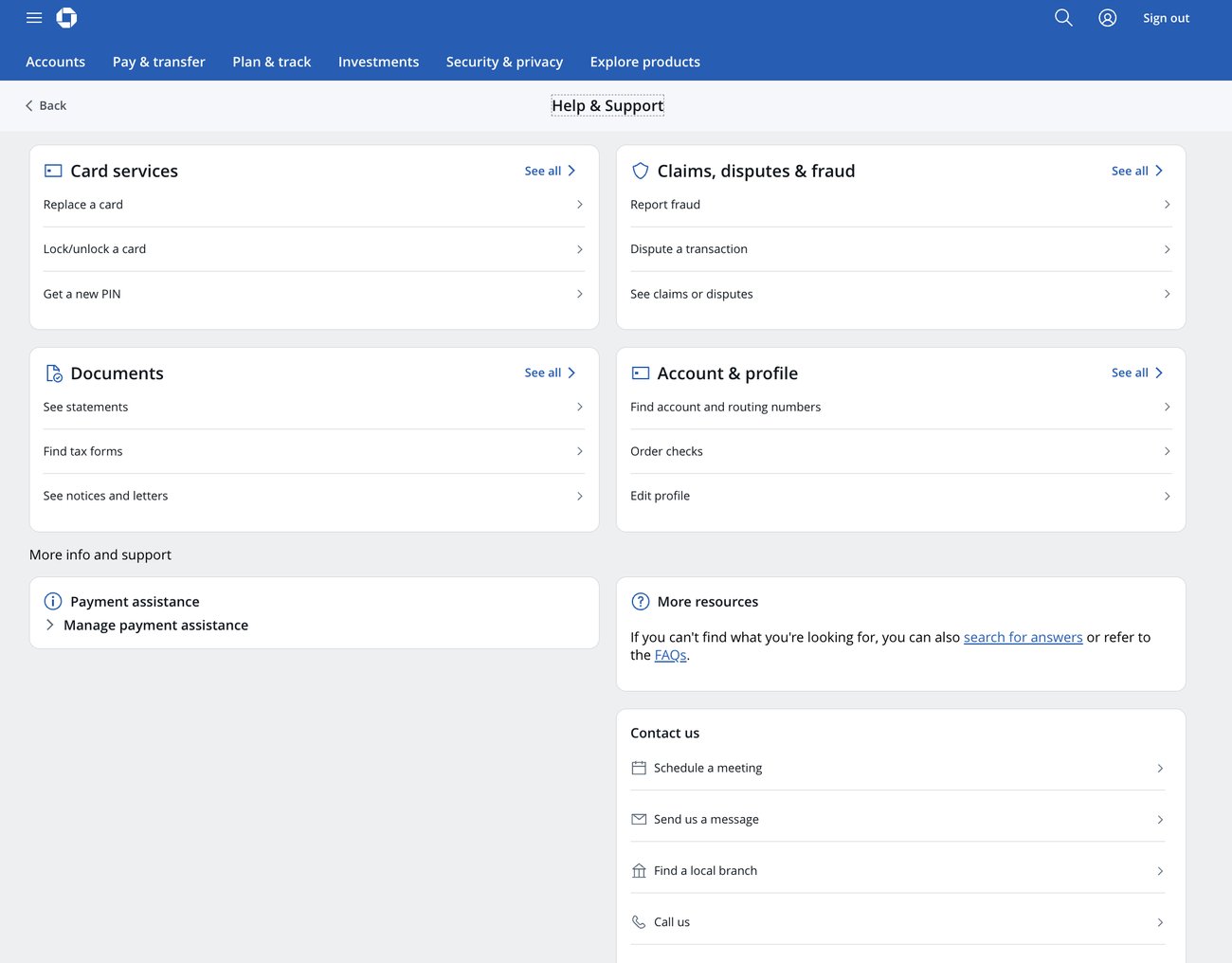Screen dimensions: 1232x963
Task: See all Claims, disputes & fraud options
Action: click(x=1136, y=171)
